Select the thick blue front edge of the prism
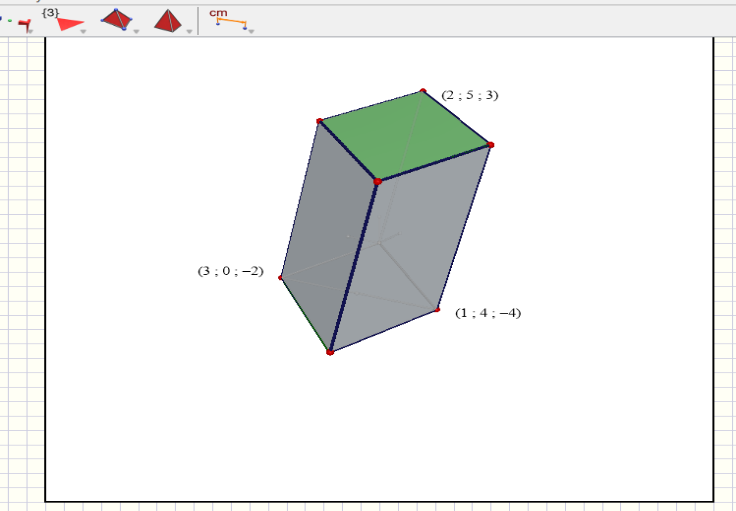The image size is (736, 511). pos(354,266)
